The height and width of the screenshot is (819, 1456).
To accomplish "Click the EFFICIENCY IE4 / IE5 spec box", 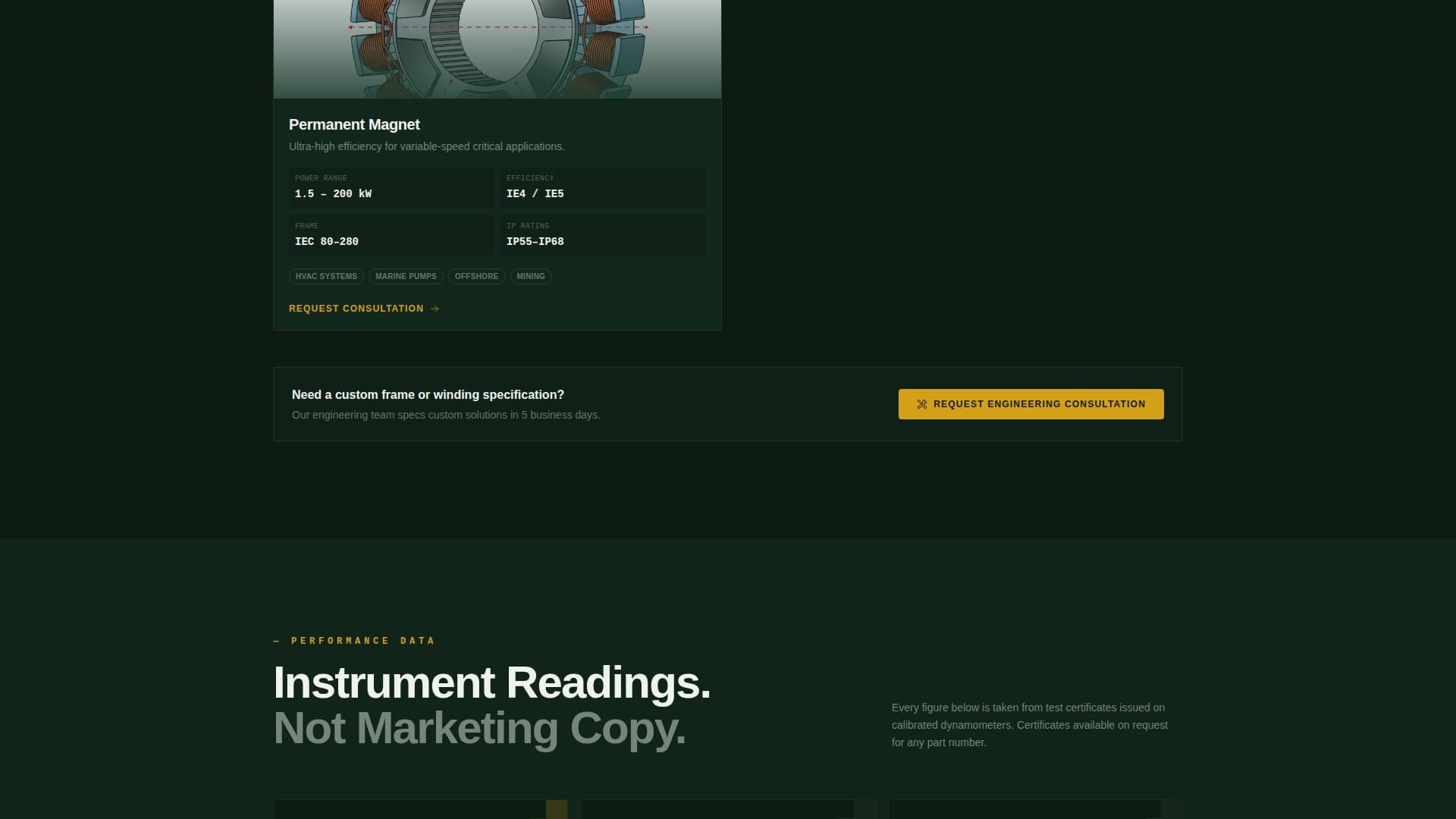I will pos(603,187).
